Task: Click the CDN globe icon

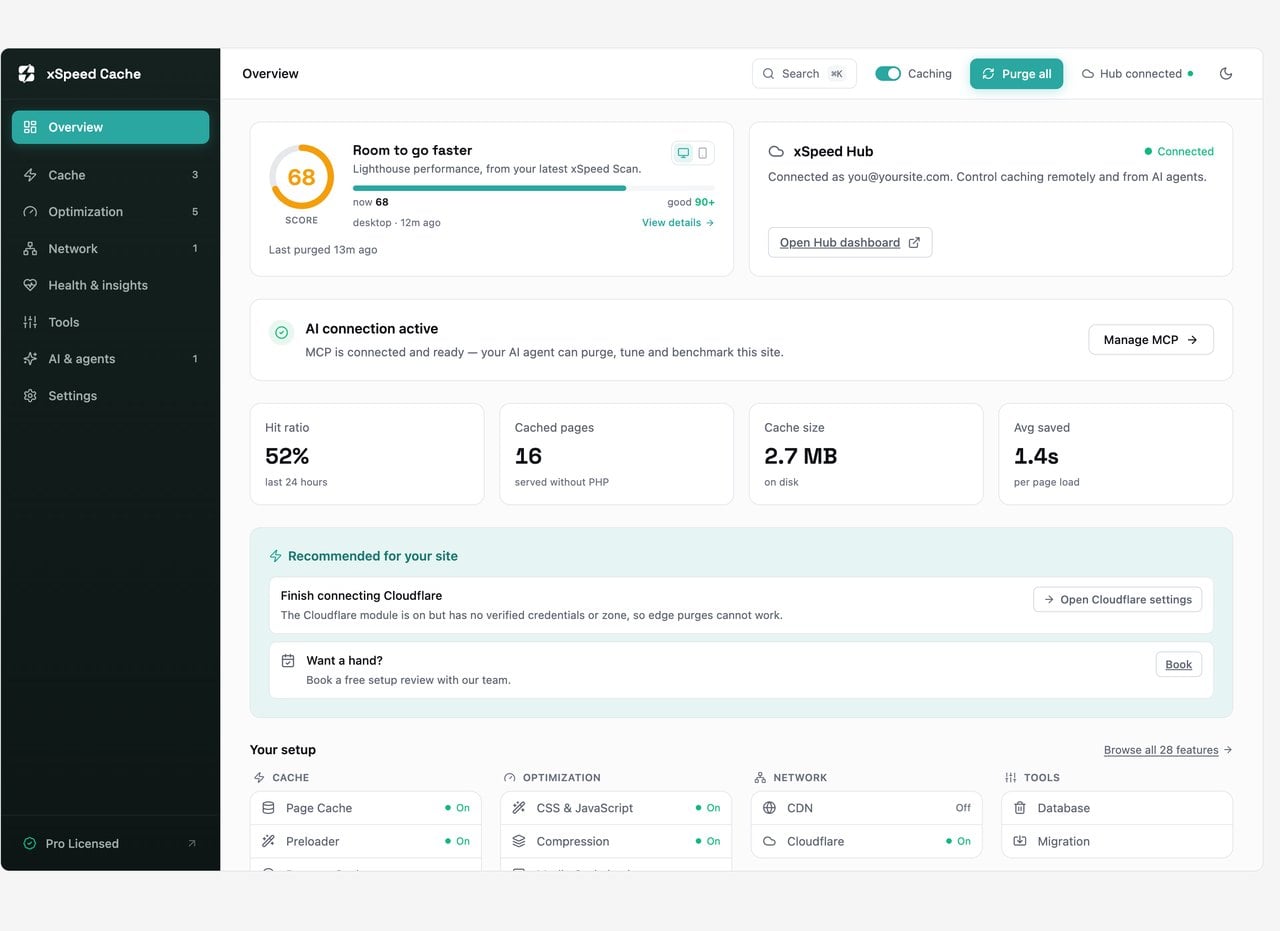Action: click(x=769, y=808)
